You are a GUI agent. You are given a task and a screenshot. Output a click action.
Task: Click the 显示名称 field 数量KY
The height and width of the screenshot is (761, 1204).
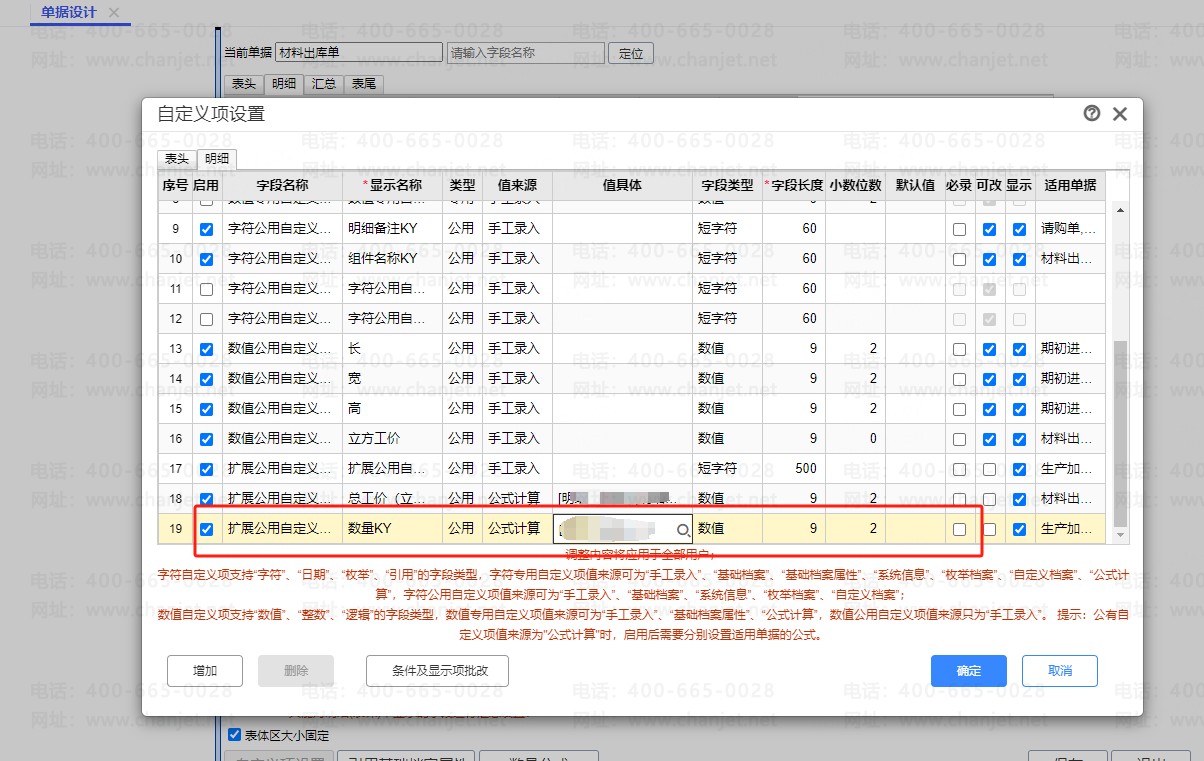391,529
